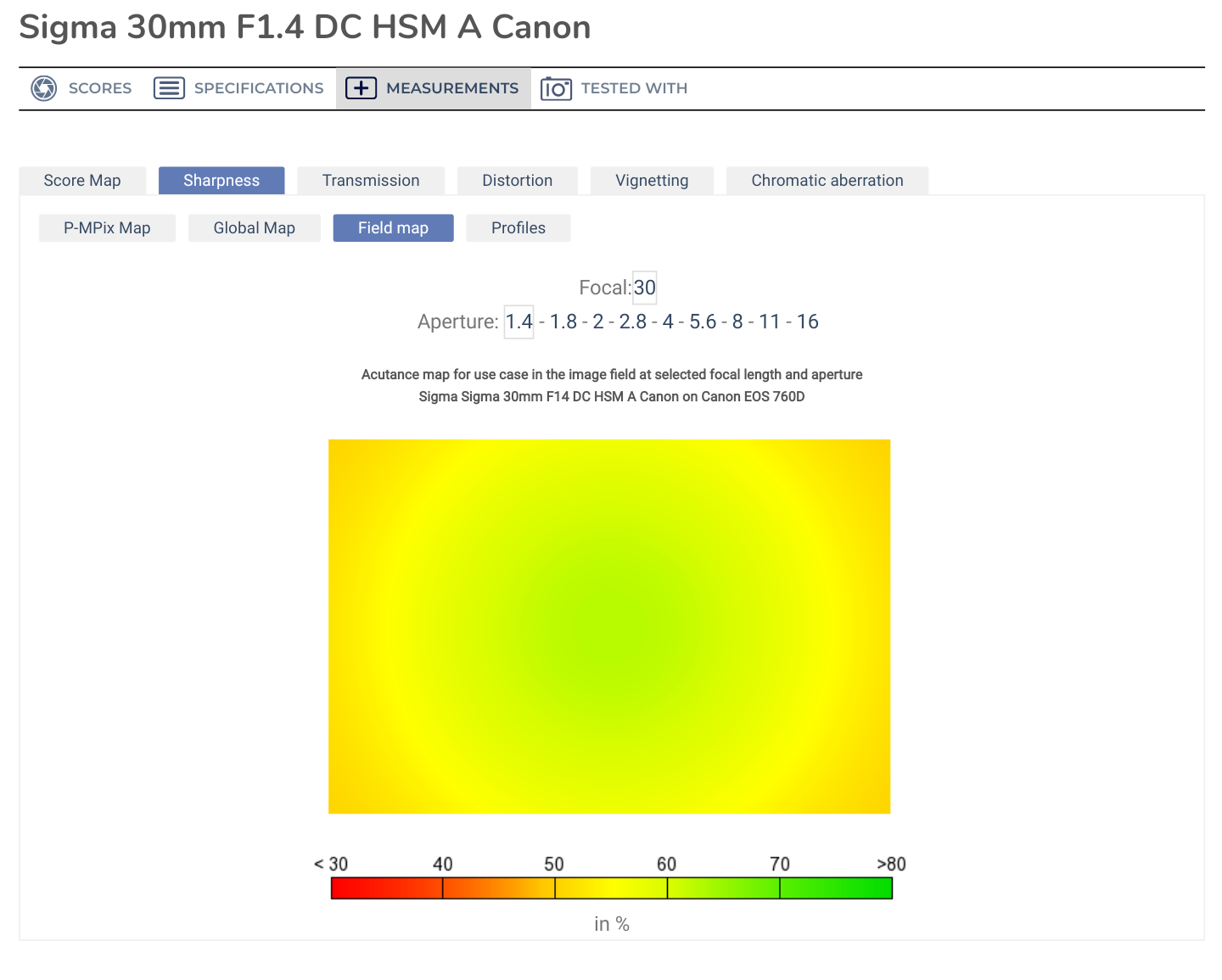Click the yellow 50-60 legend segment
The height and width of the screenshot is (980, 1222).
[x=611, y=888]
